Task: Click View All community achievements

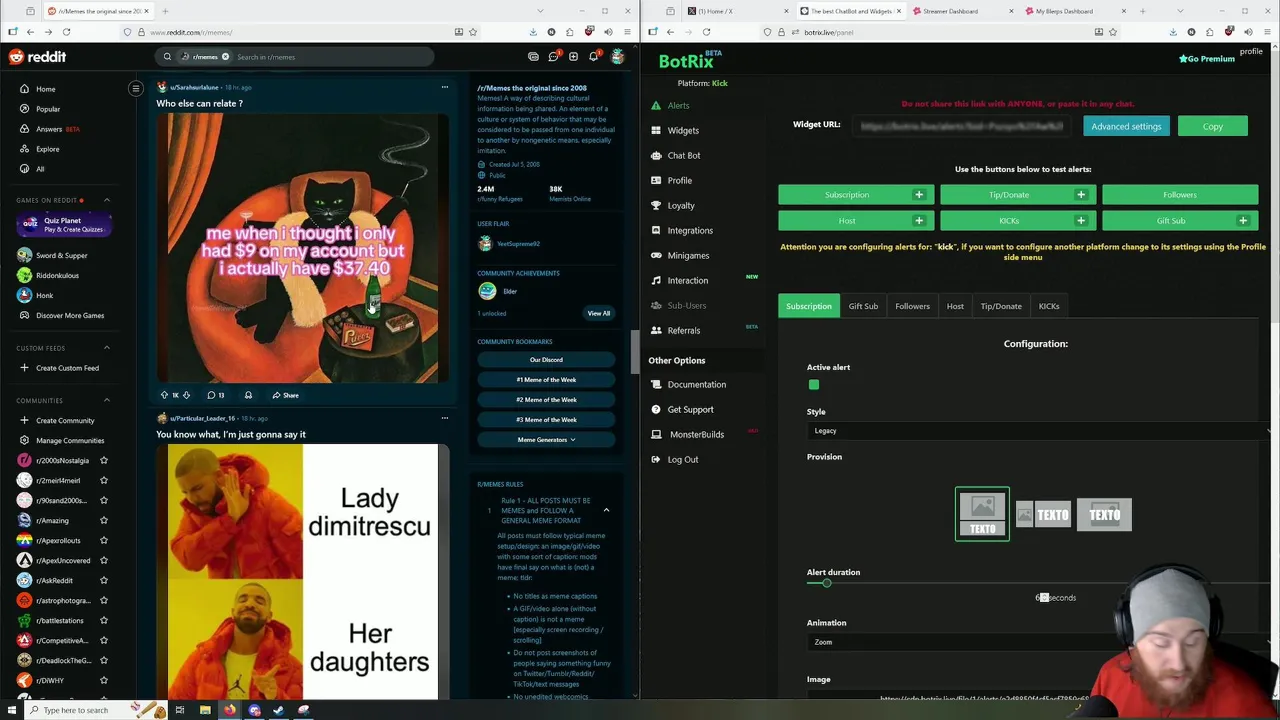Action: [x=598, y=313]
